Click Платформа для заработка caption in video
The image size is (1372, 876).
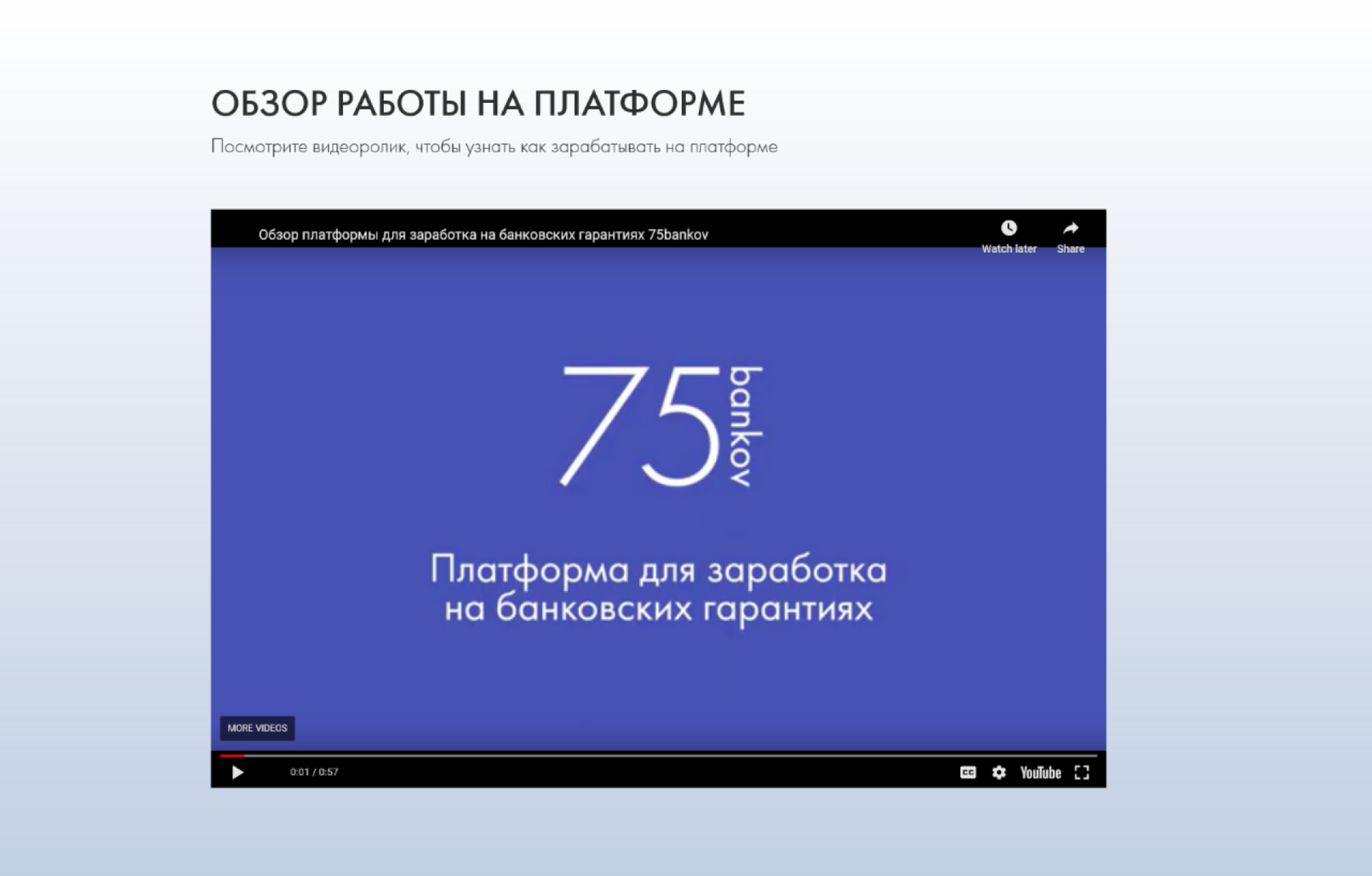(658, 589)
